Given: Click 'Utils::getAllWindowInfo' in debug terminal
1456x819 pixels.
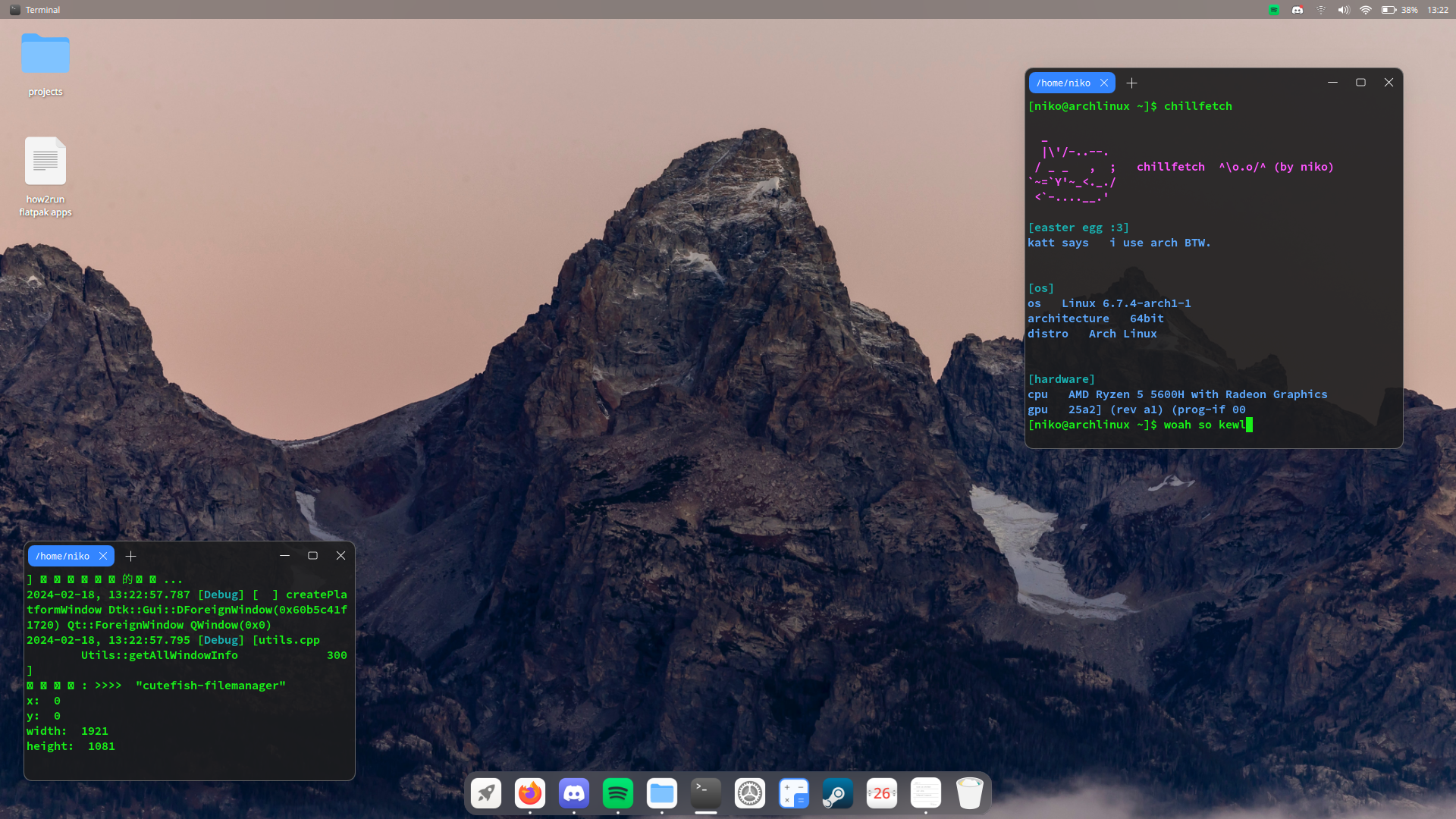Looking at the screenshot, I should click(x=159, y=655).
